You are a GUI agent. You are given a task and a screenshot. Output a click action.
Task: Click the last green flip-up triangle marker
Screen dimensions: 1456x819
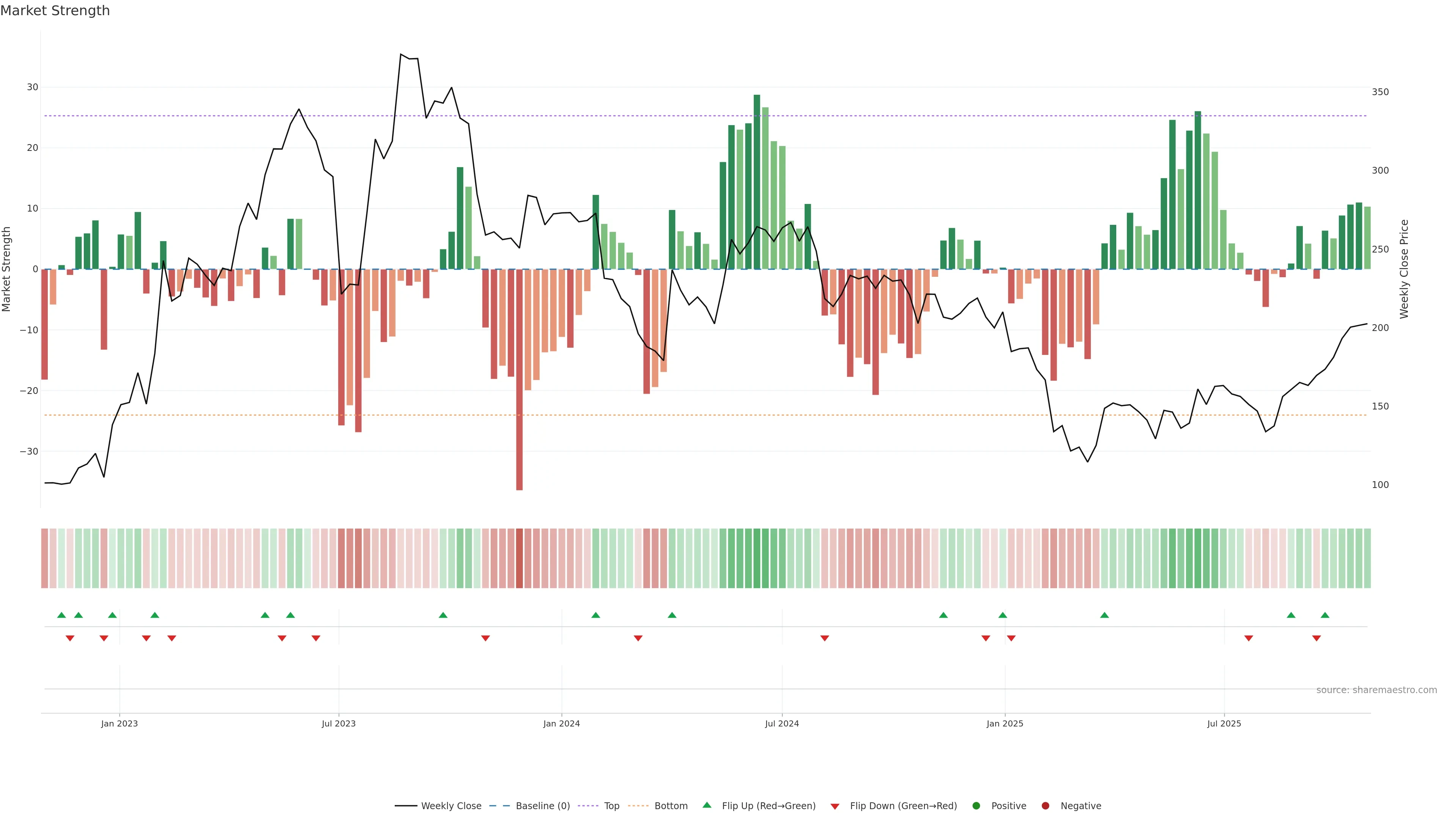(1325, 615)
